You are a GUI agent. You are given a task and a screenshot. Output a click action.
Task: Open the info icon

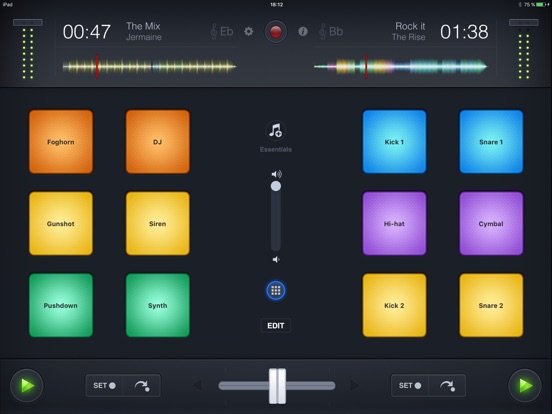303,32
